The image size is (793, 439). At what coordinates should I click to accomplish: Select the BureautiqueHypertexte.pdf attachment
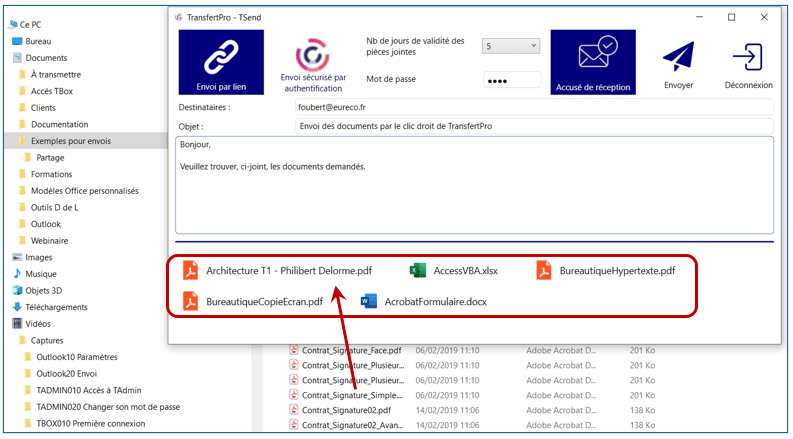[x=616, y=270]
